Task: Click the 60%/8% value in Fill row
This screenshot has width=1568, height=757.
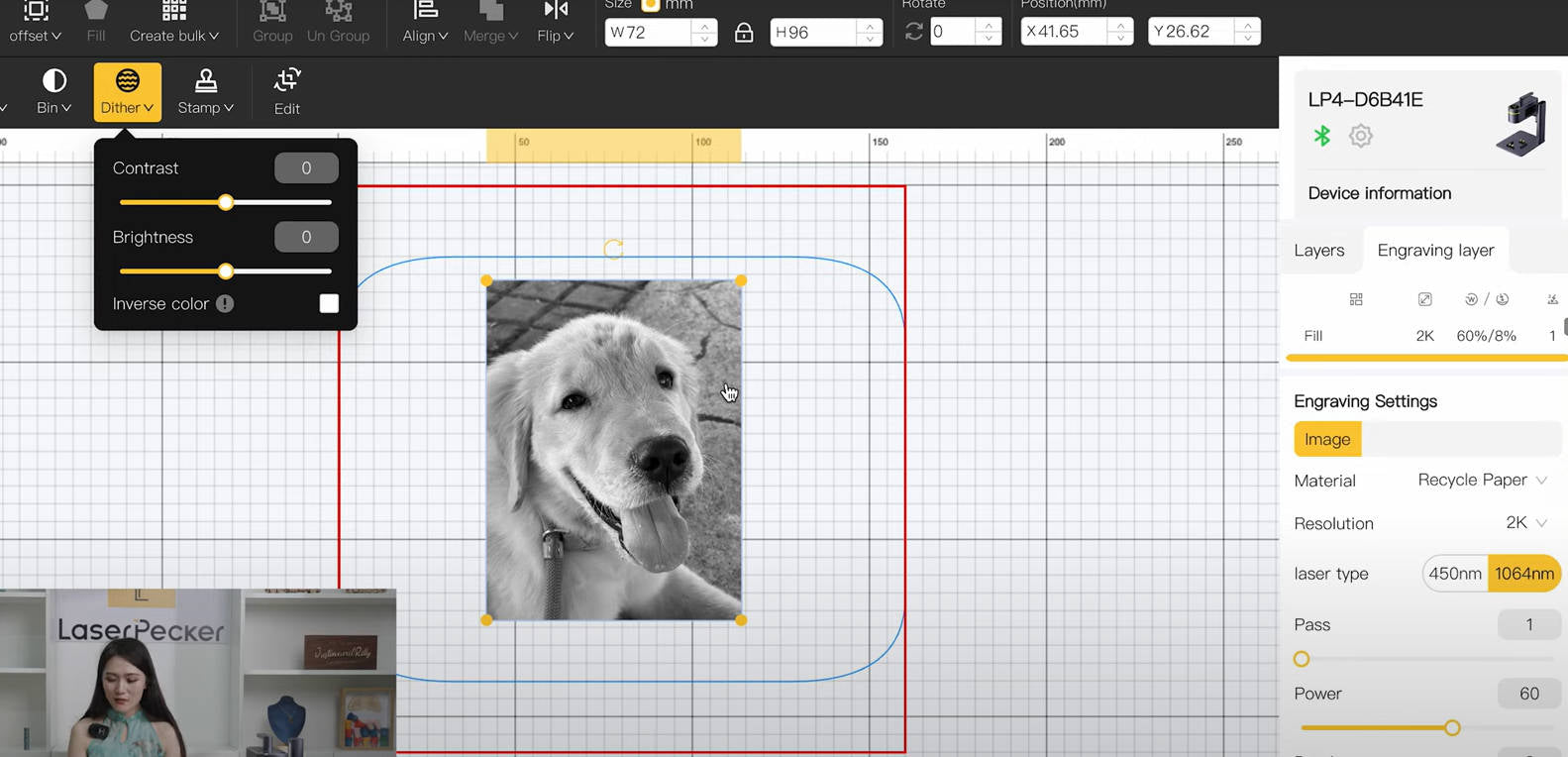Action: pyautogui.click(x=1486, y=336)
